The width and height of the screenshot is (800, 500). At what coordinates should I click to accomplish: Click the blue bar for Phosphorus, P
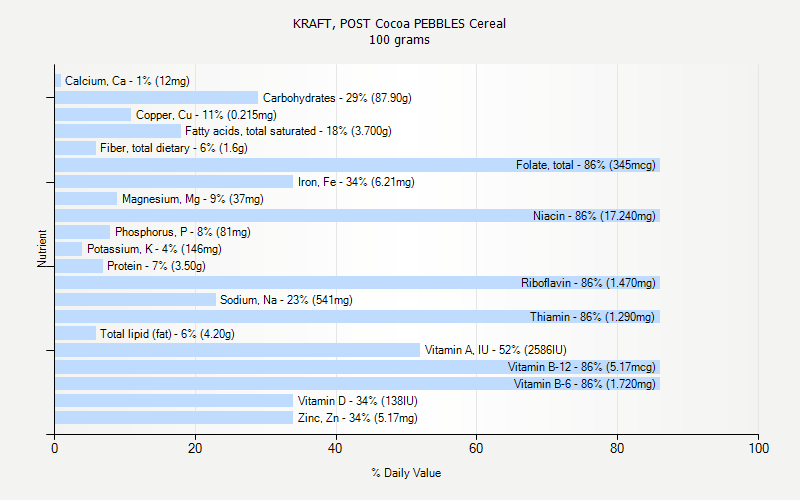(83, 232)
